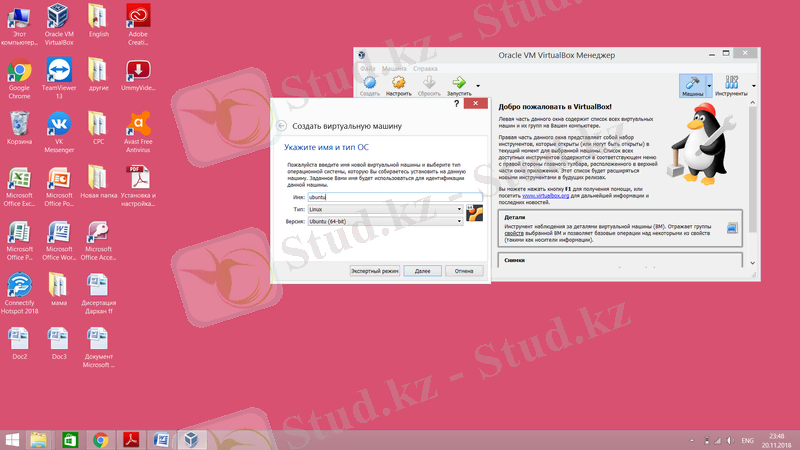Open the Машина menu in VirtualBox
800x450 pixels.
coord(394,68)
